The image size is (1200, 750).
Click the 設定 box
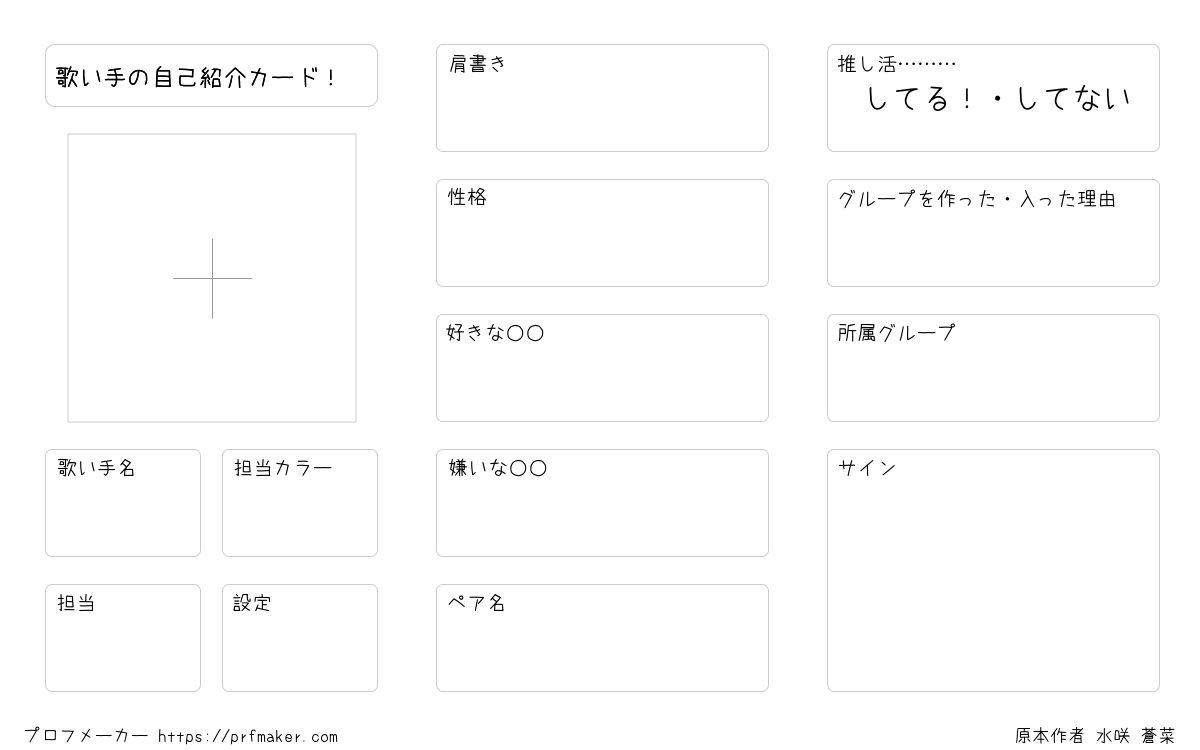coord(300,638)
